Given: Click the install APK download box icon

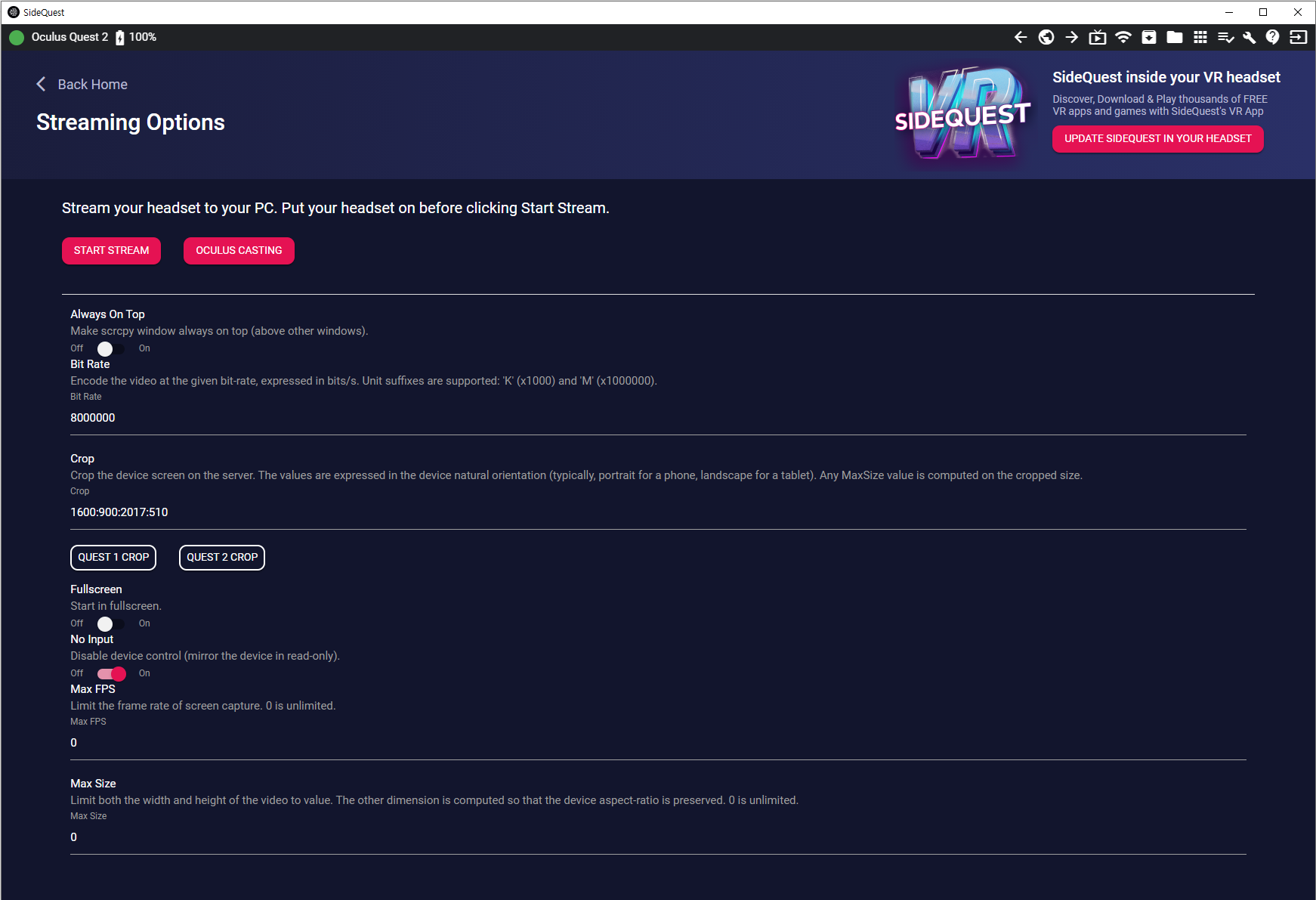Looking at the screenshot, I should [1149, 37].
